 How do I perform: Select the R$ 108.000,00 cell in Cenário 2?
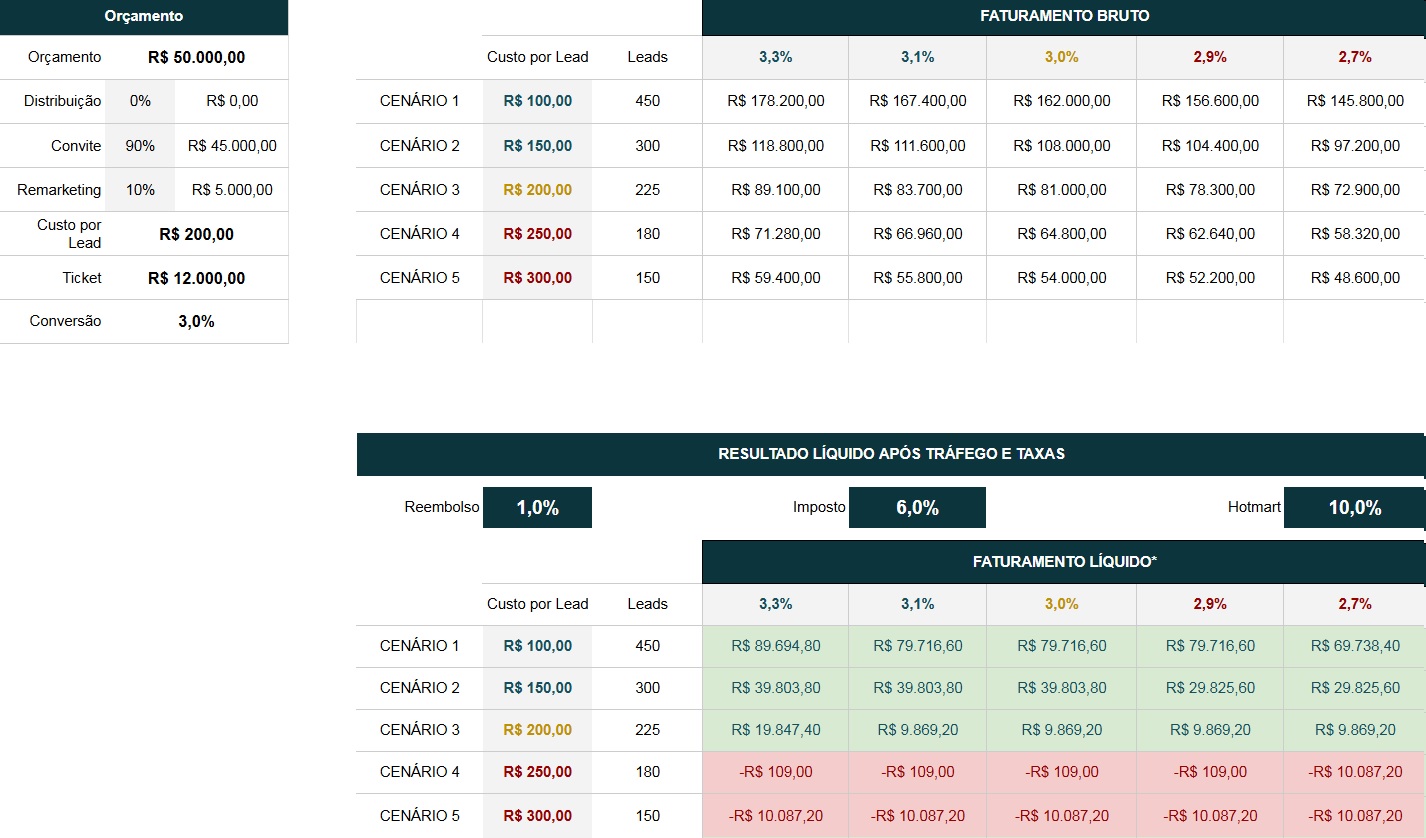coord(1061,146)
